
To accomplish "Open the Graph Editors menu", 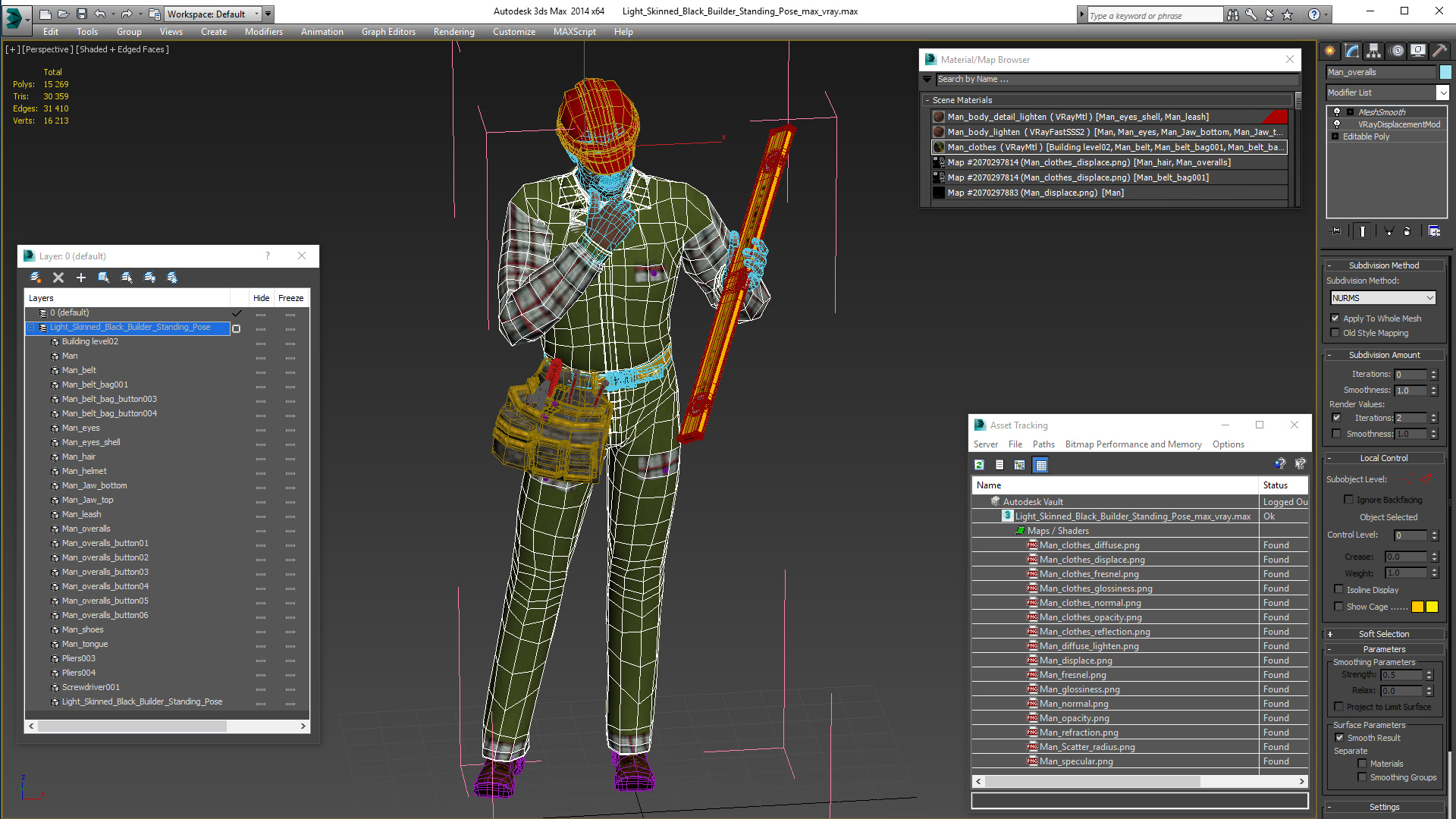I will coord(388,32).
